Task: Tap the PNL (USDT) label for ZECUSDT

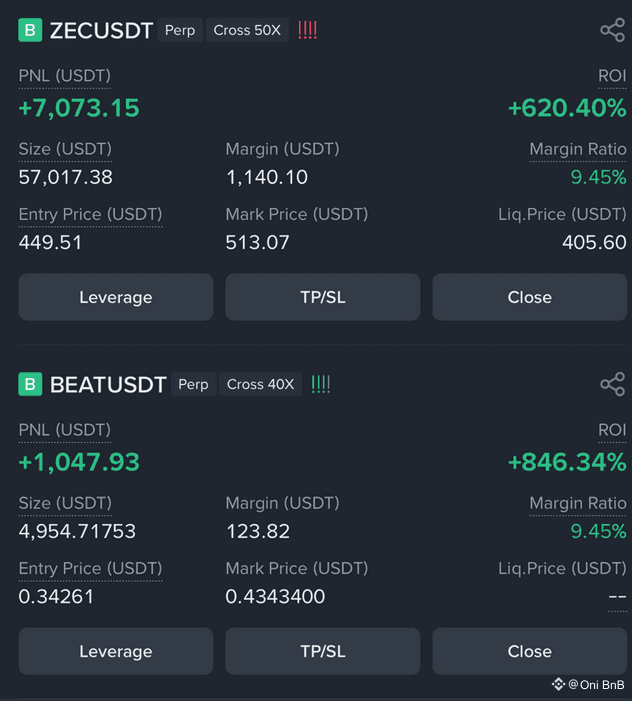Action: 65,76
